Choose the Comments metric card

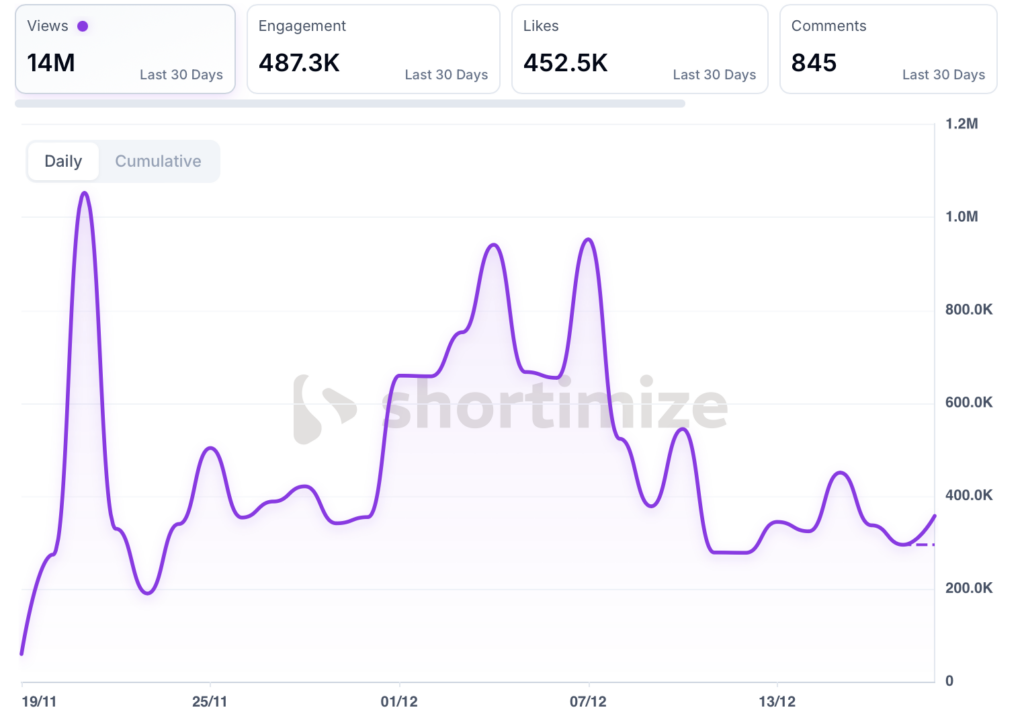887,49
